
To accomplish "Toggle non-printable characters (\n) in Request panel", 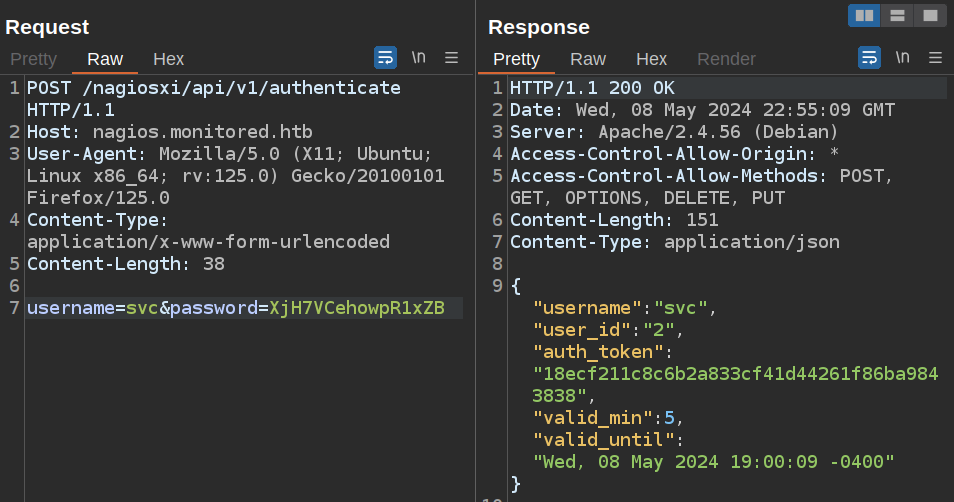I will click(418, 58).
